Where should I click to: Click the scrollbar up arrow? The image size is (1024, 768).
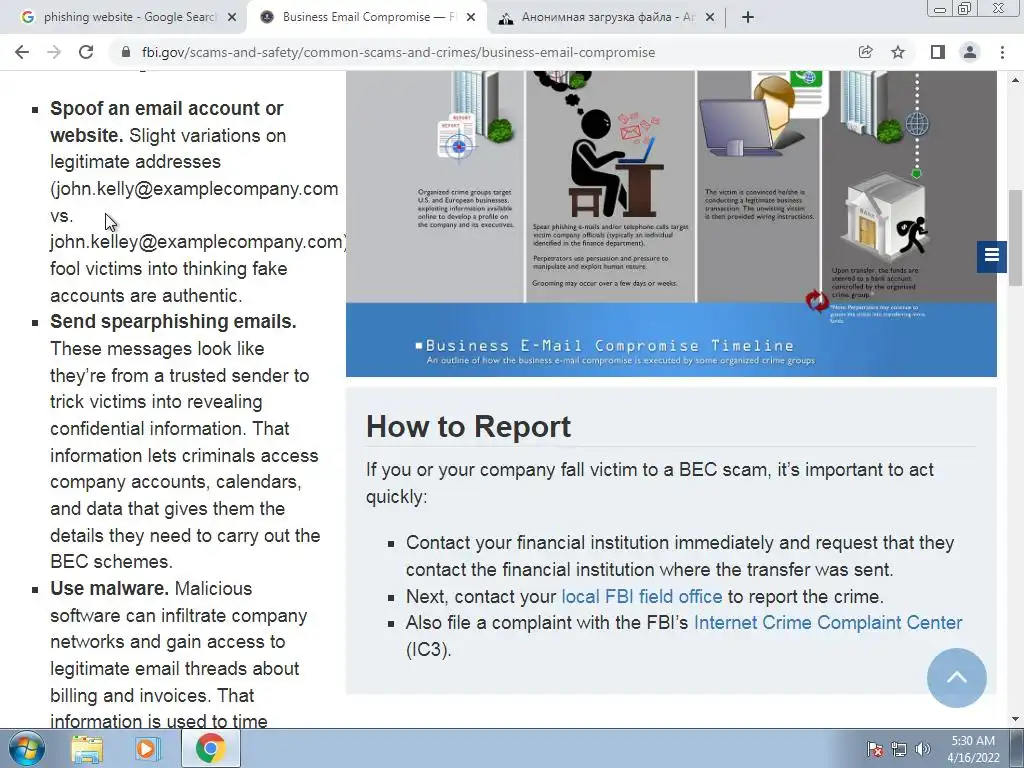click(x=1015, y=80)
